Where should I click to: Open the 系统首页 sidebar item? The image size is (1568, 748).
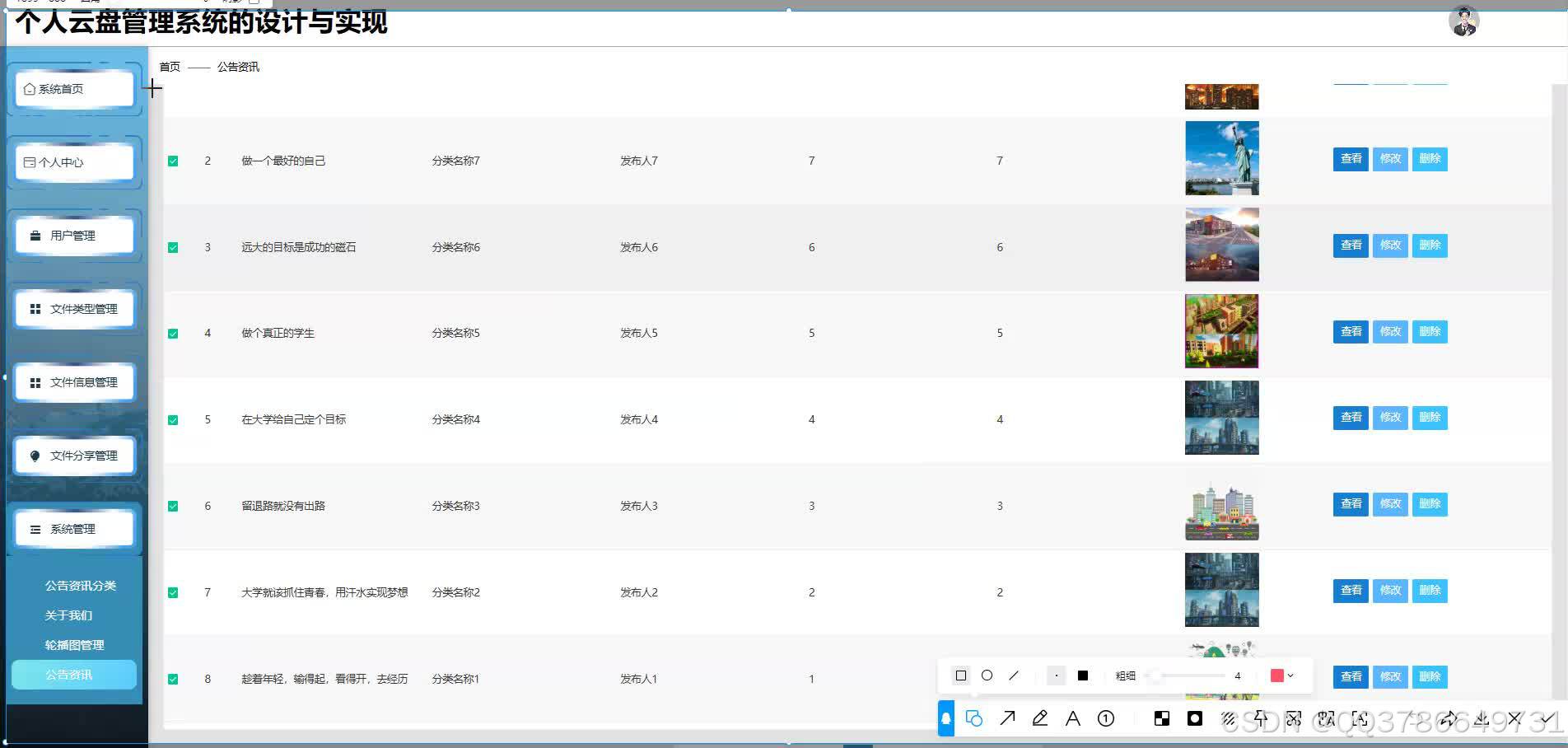click(x=74, y=89)
